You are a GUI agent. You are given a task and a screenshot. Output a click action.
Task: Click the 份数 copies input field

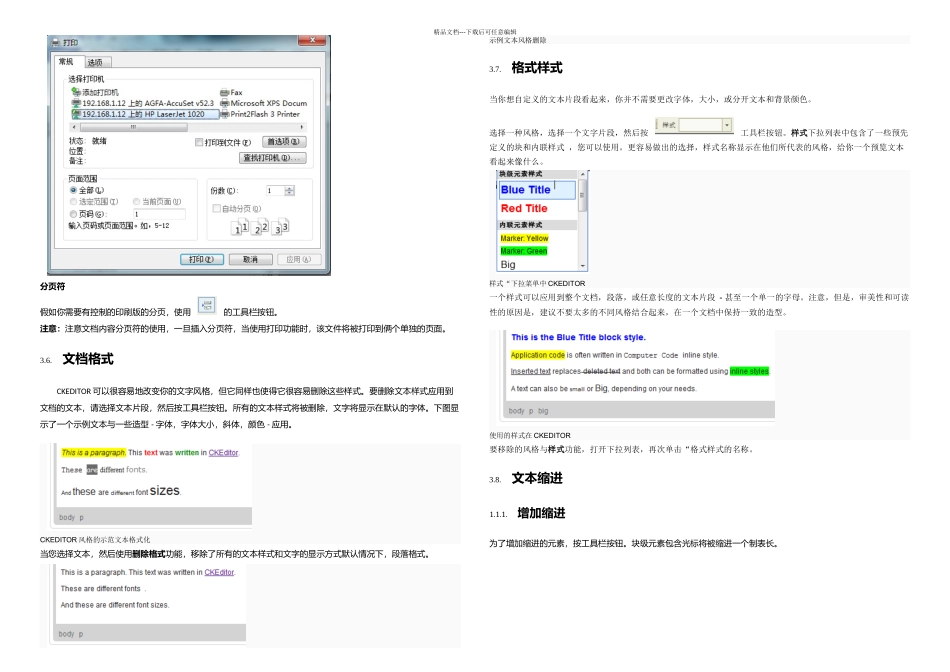[x=275, y=190]
